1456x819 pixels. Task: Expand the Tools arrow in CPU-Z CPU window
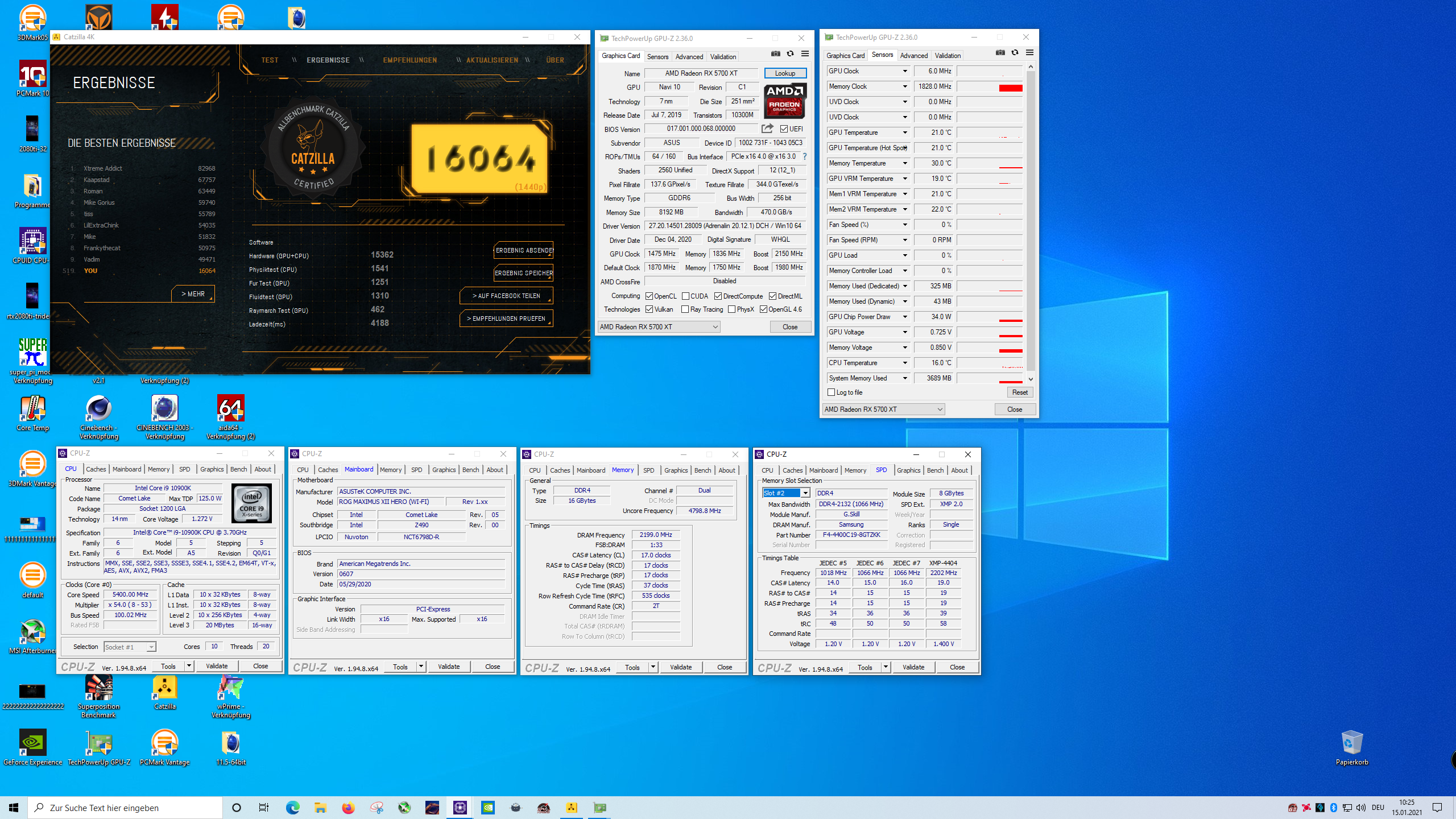(189, 666)
